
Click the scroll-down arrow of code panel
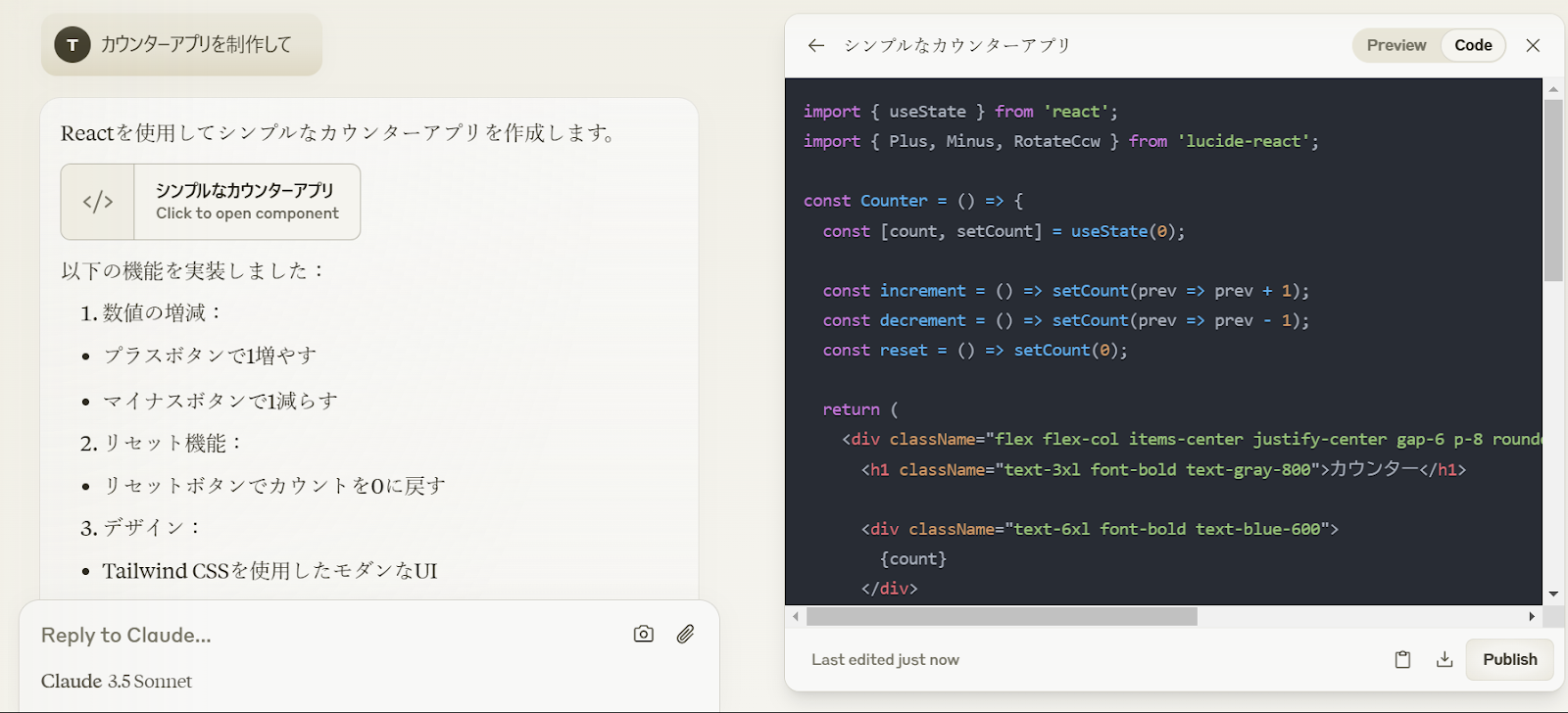tap(1553, 594)
